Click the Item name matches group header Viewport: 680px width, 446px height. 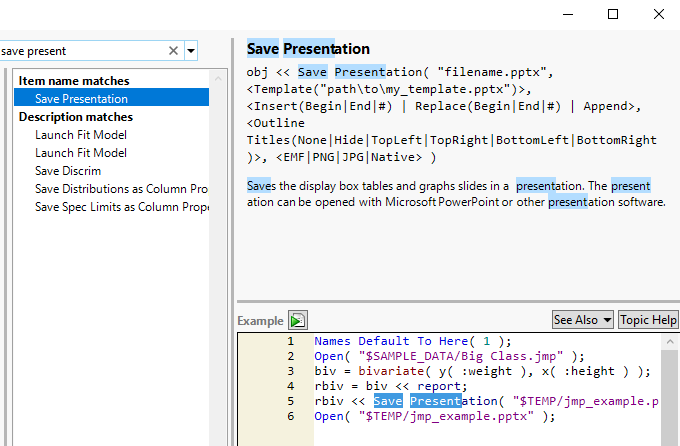[74, 81]
